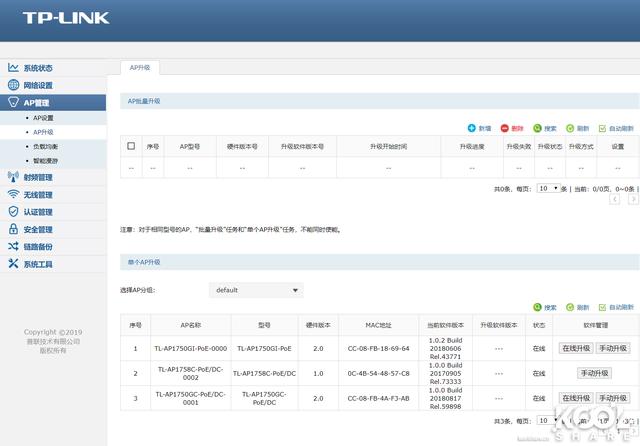This screenshot has width=640, height=446.
Task: Click AP name TL-AP1758C-PoE/DC-0002
Action: (191, 373)
